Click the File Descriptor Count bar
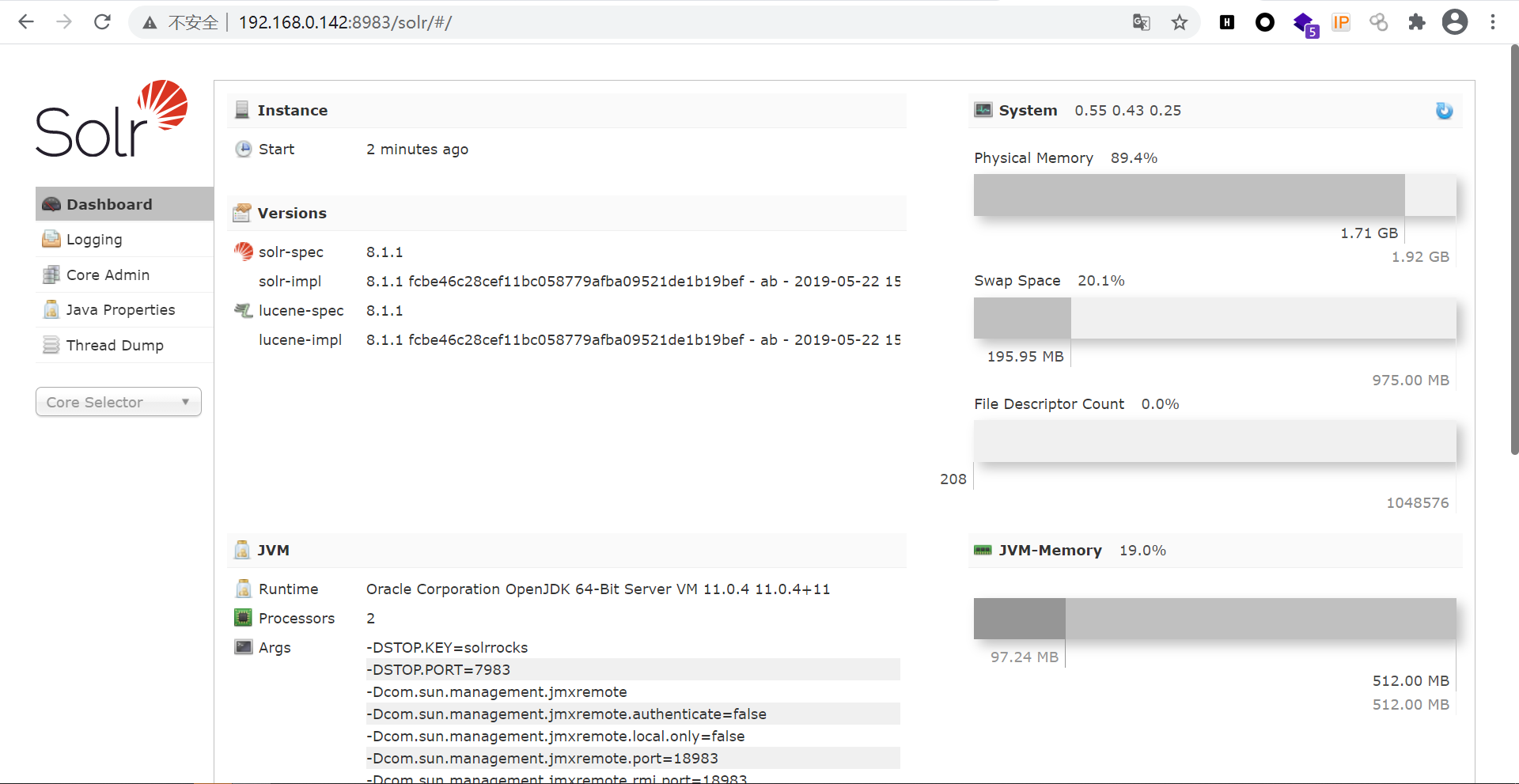Image resolution: width=1519 pixels, height=784 pixels. [x=1215, y=441]
